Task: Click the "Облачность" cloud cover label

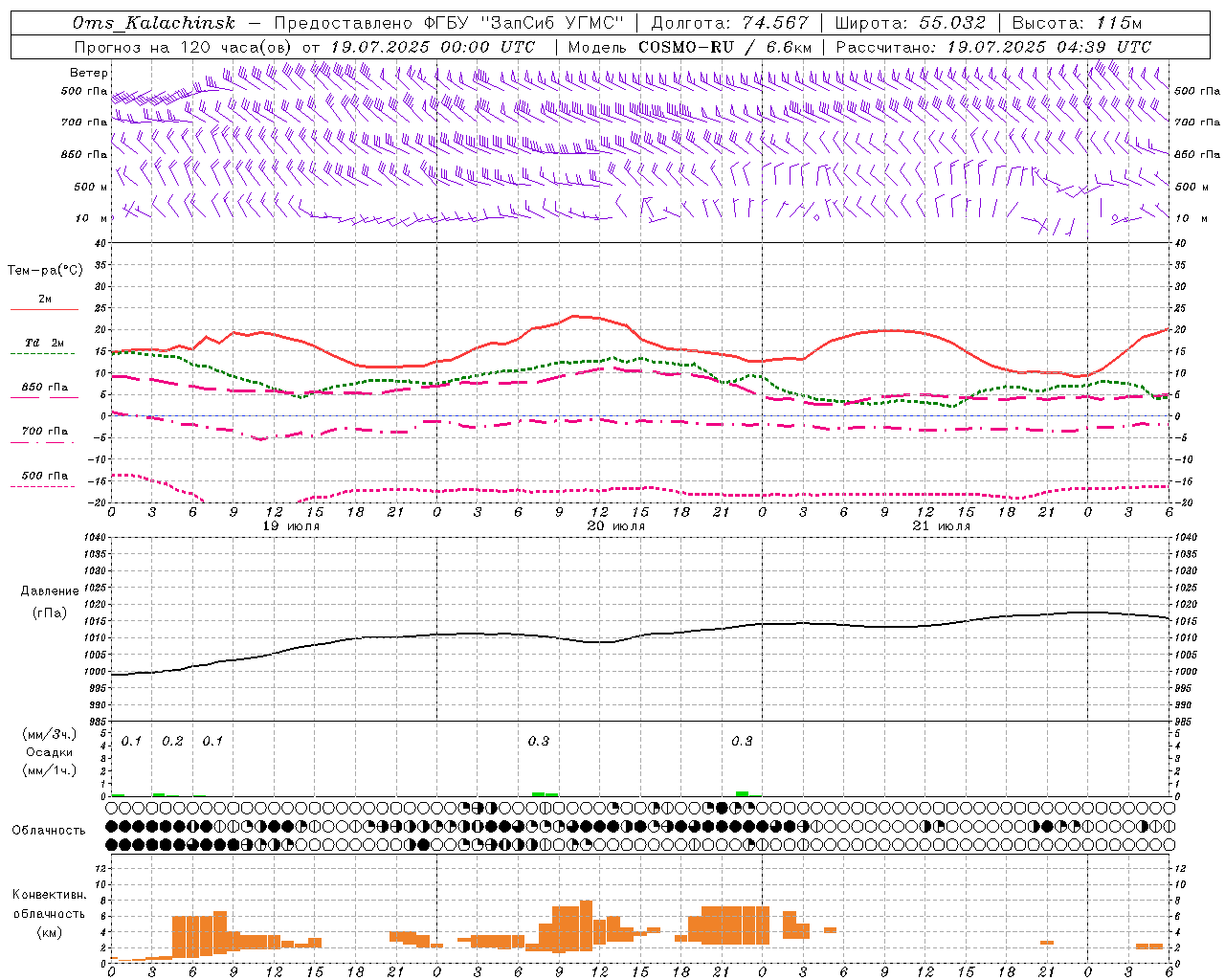Action: [x=49, y=830]
